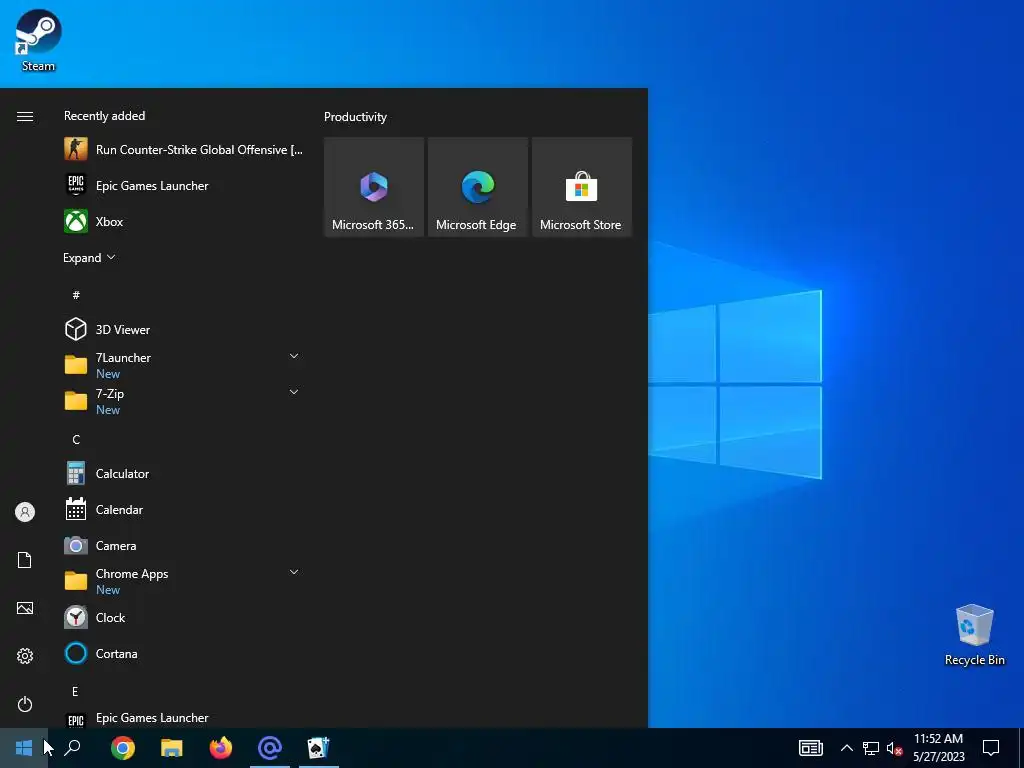Open the 7-Zip folder entry
The width and height of the screenshot is (1024, 768).
tap(184, 401)
